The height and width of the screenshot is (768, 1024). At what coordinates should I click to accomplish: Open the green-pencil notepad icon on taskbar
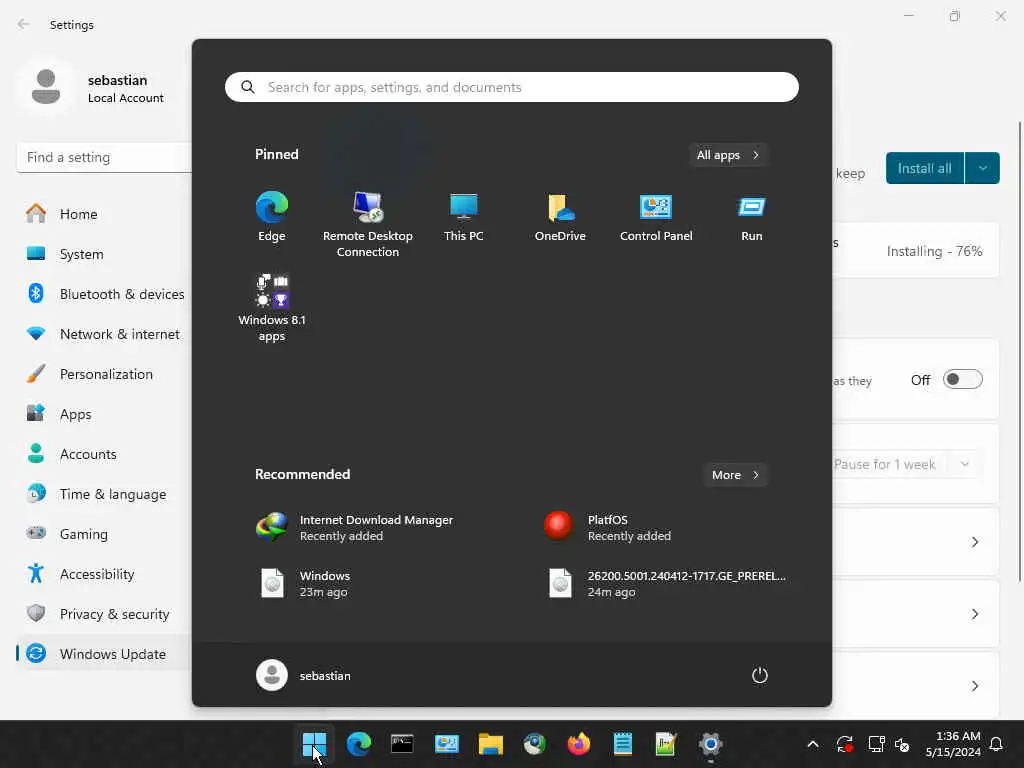tap(666, 744)
